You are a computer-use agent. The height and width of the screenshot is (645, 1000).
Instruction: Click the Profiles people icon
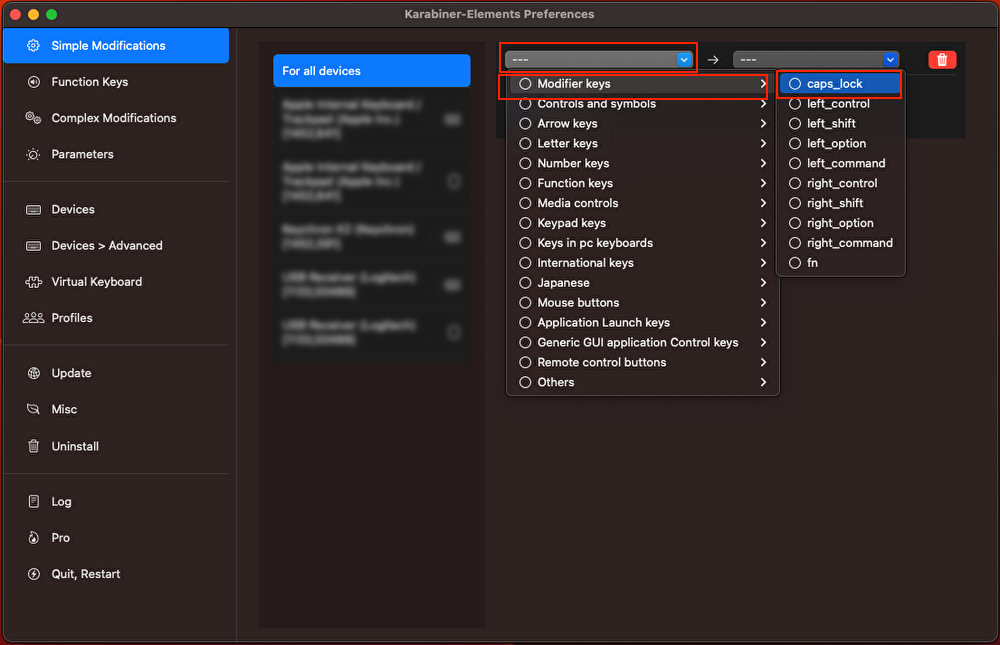click(33, 318)
